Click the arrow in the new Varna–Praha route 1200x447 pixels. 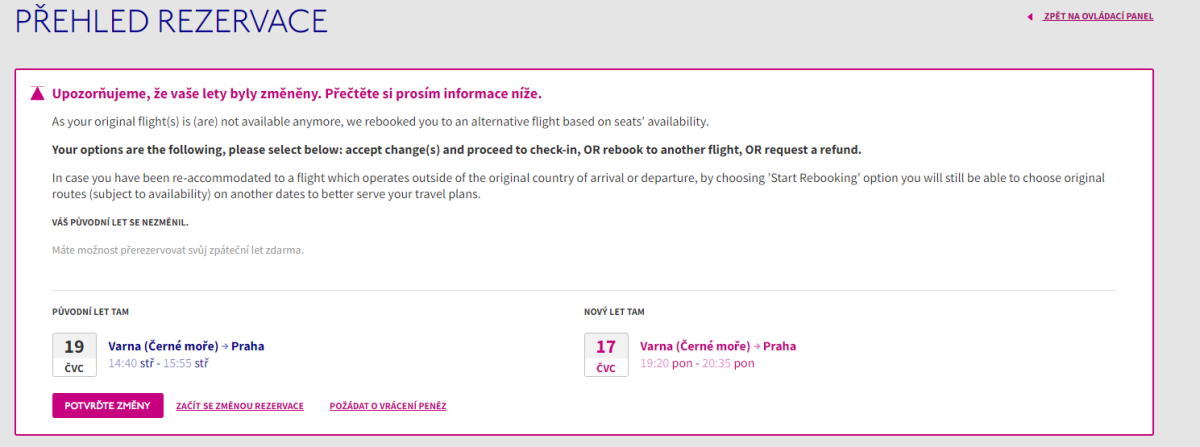757,347
